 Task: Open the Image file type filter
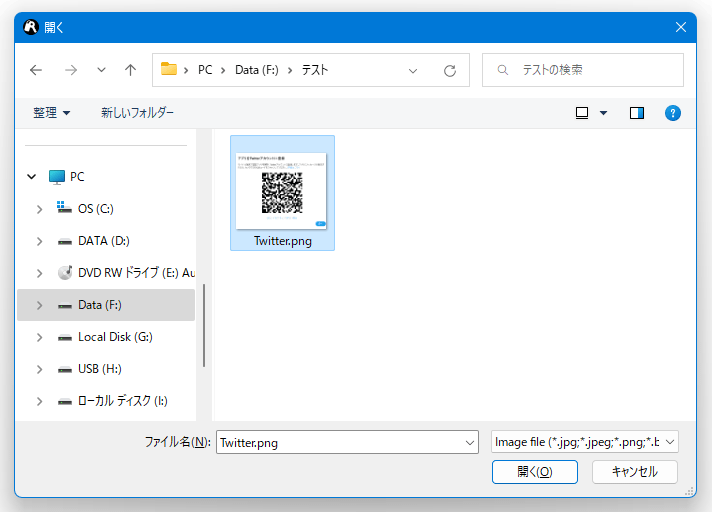tap(584, 442)
